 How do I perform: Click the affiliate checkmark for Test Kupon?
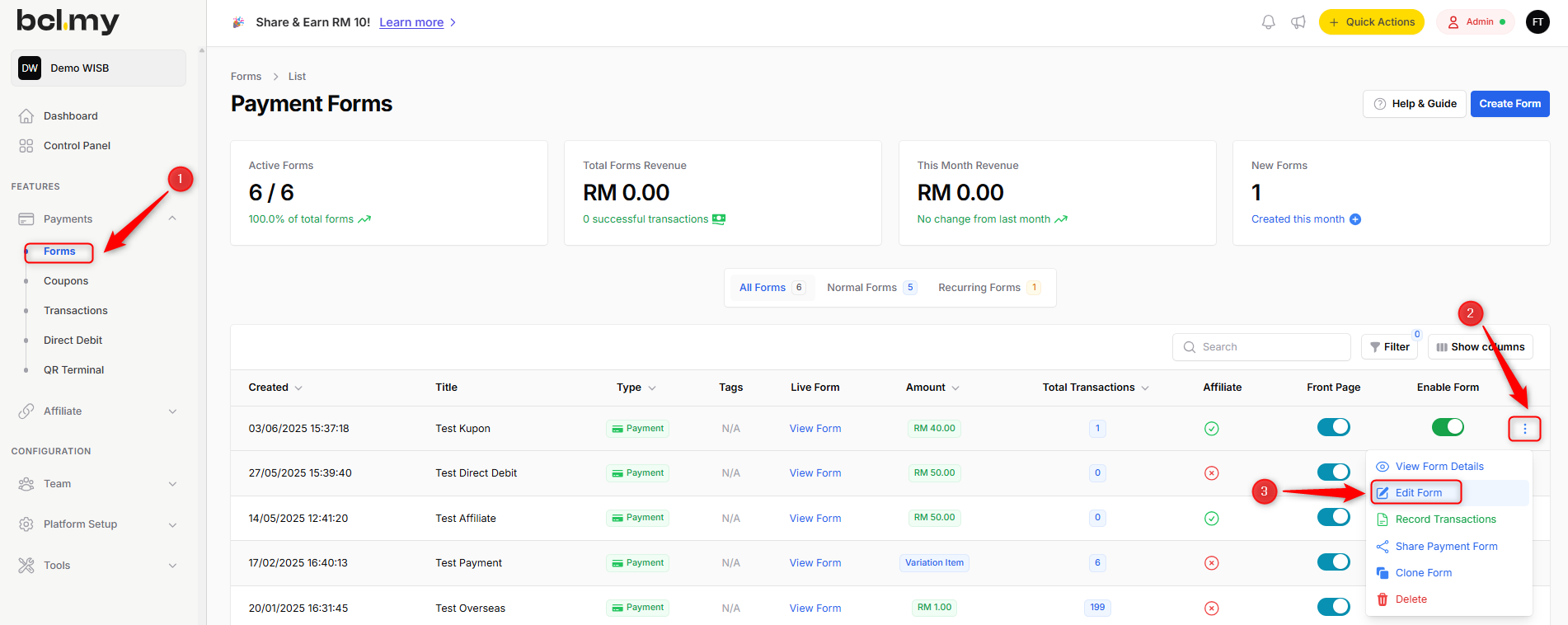(1211, 429)
